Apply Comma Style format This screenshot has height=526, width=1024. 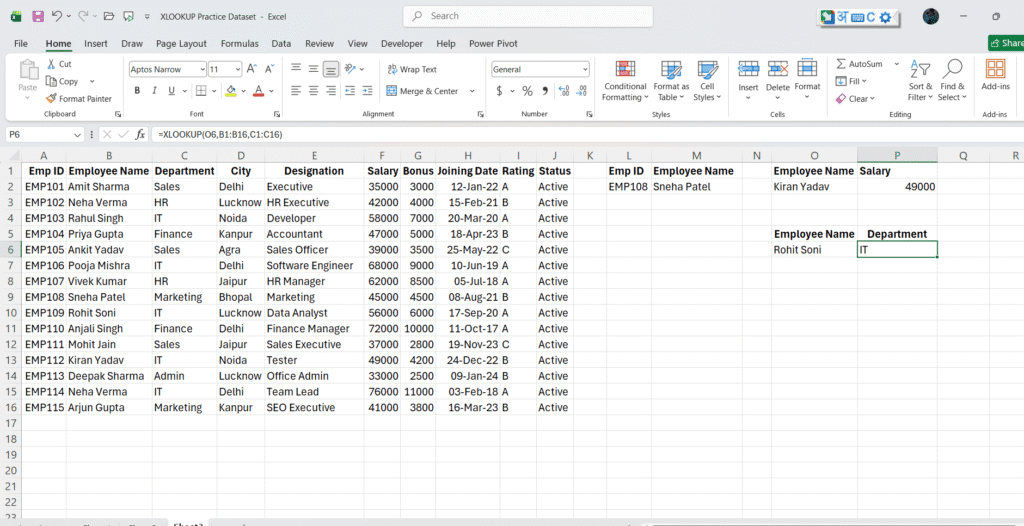coord(545,91)
